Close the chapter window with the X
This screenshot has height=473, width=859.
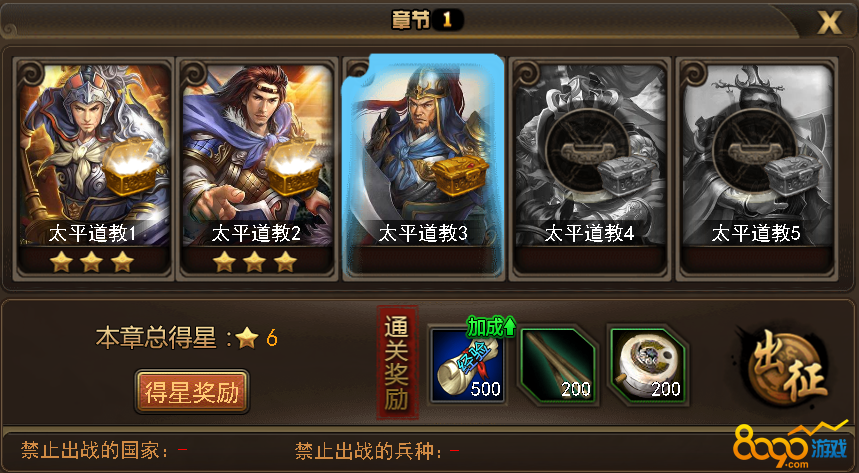tap(829, 22)
